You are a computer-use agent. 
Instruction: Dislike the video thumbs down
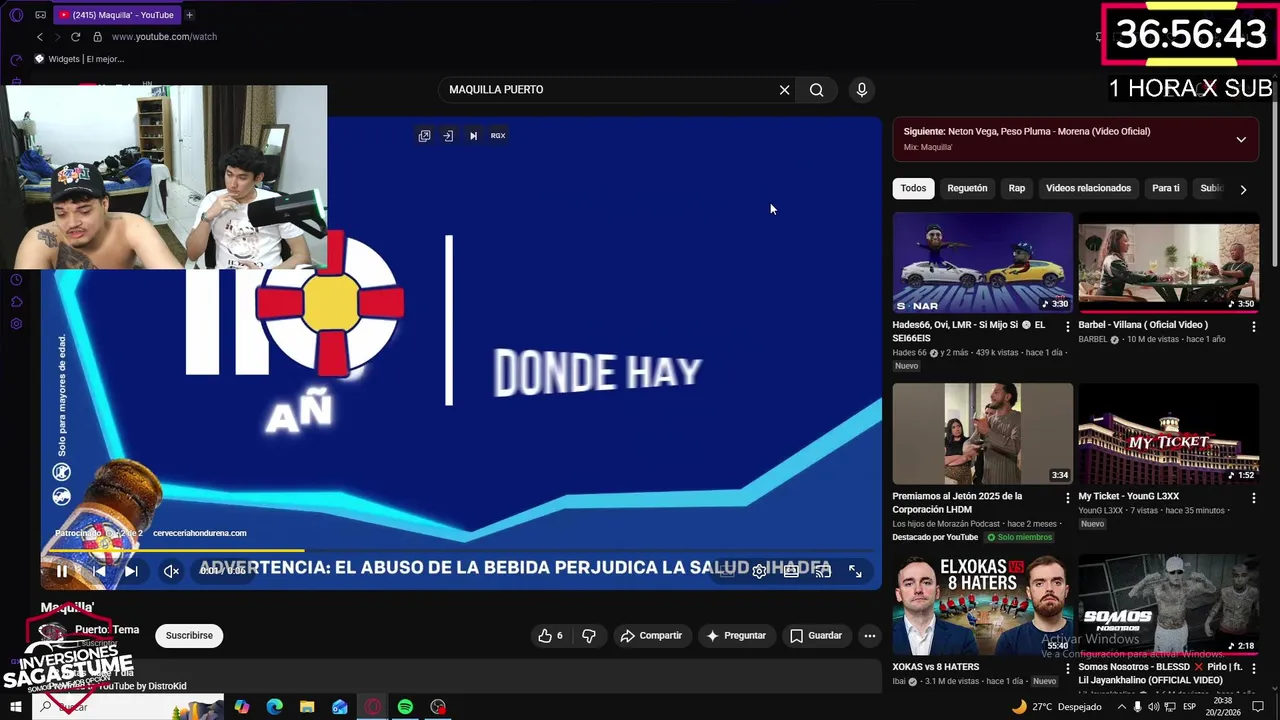pyautogui.click(x=589, y=636)
